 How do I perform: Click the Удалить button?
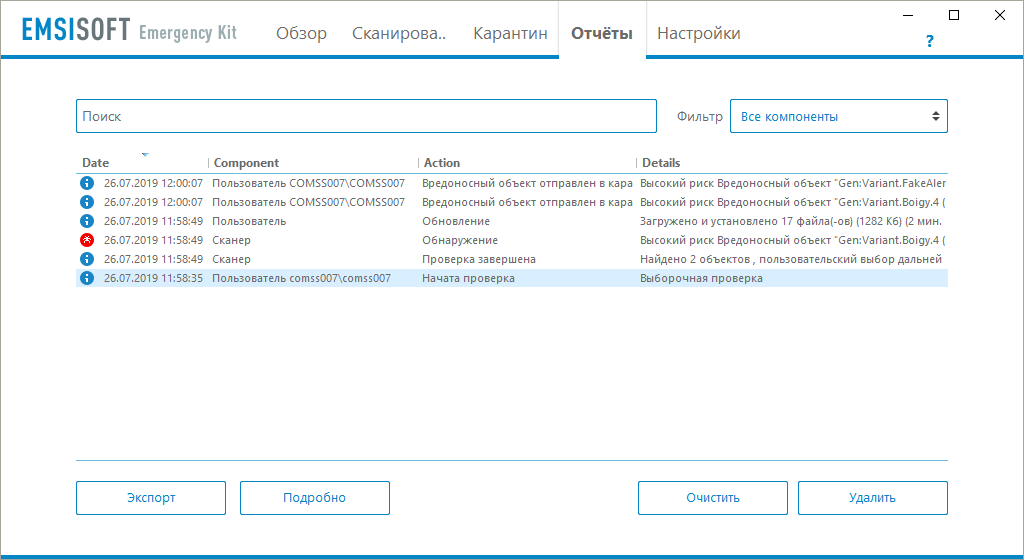pyautogui.click(x=872, y=498)
